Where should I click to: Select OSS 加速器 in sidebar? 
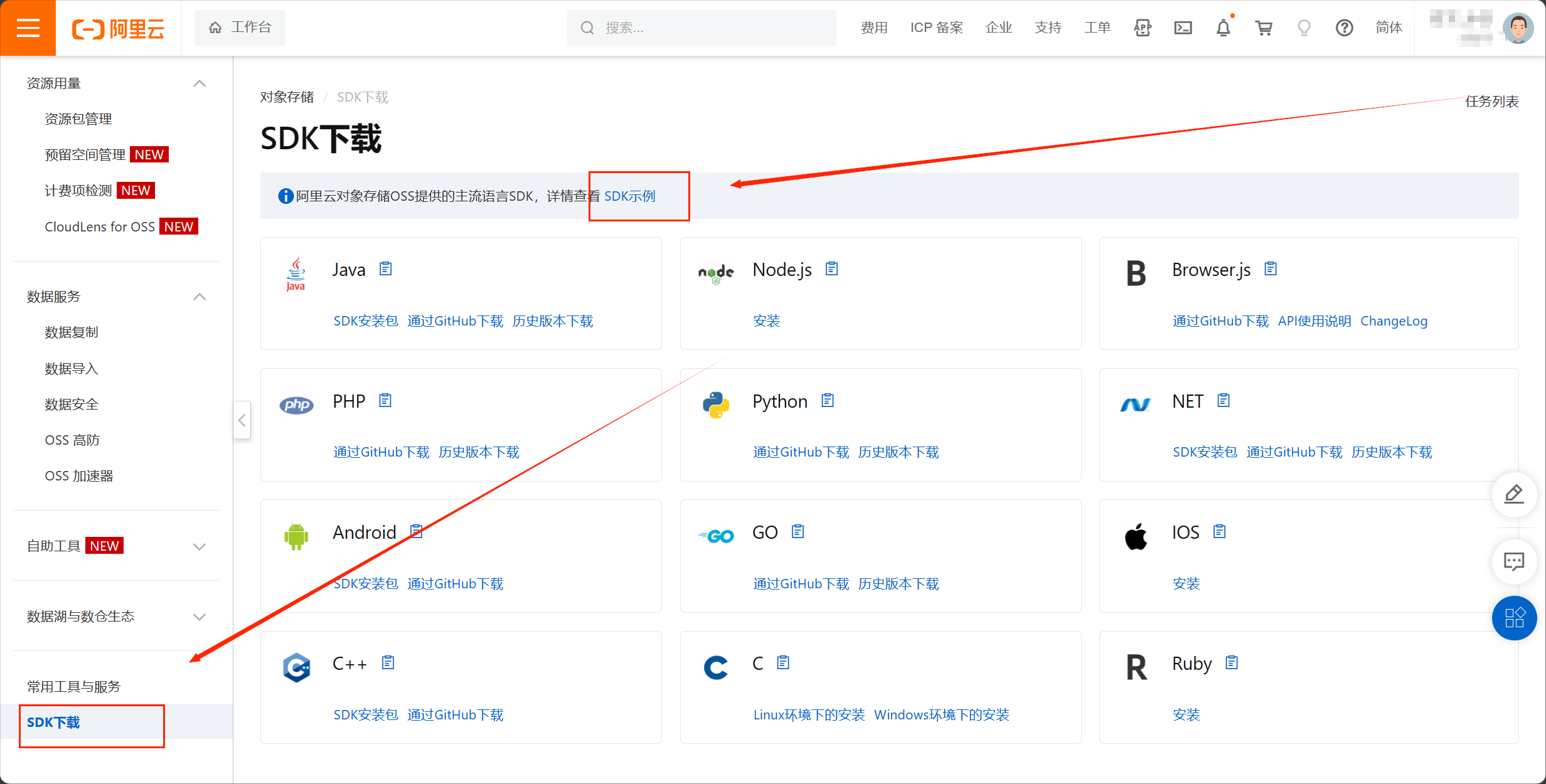tap(79, 475)
